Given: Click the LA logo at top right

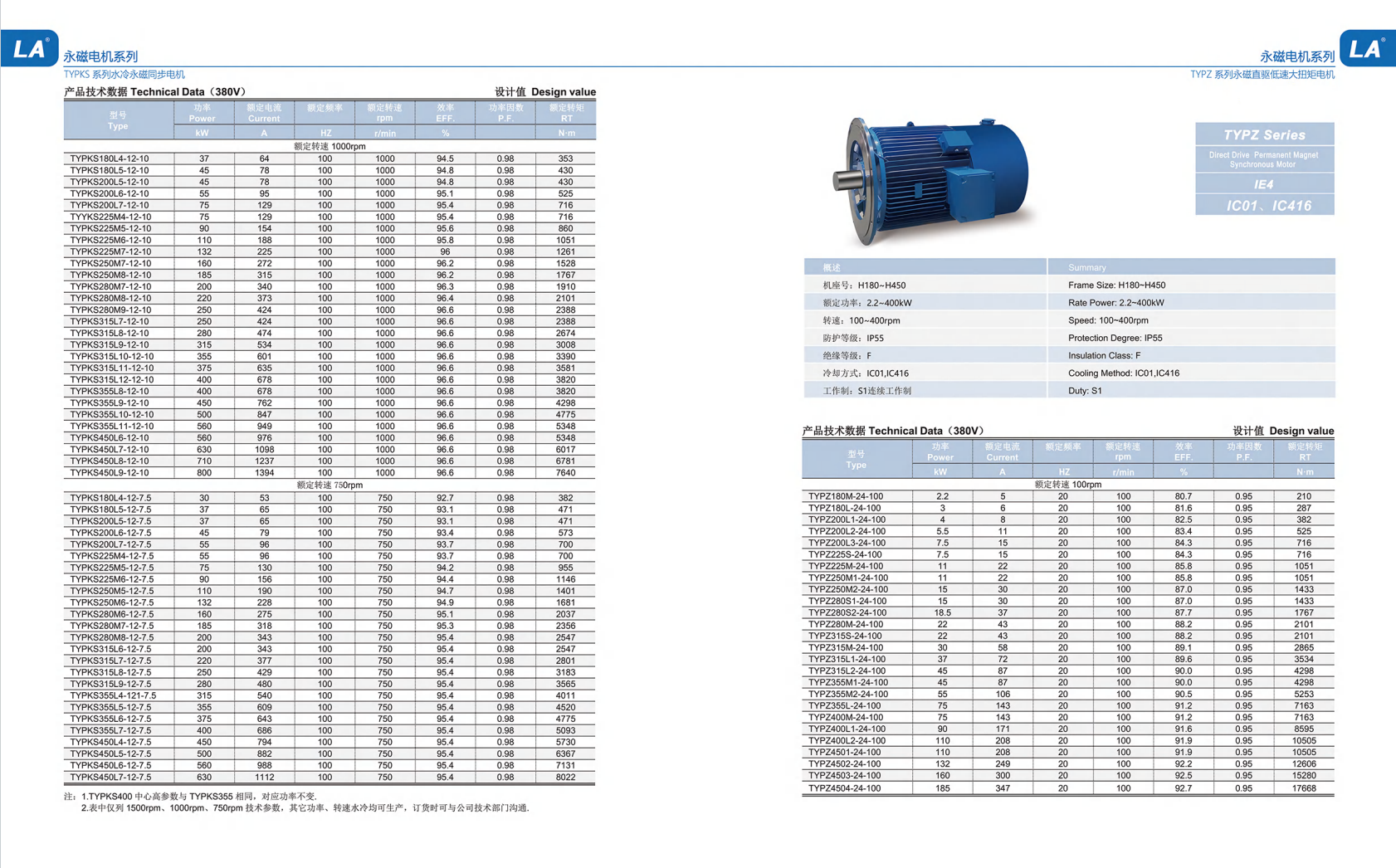Looking at the screenshot, I should pyautogui.click(x=1367, y=48).
